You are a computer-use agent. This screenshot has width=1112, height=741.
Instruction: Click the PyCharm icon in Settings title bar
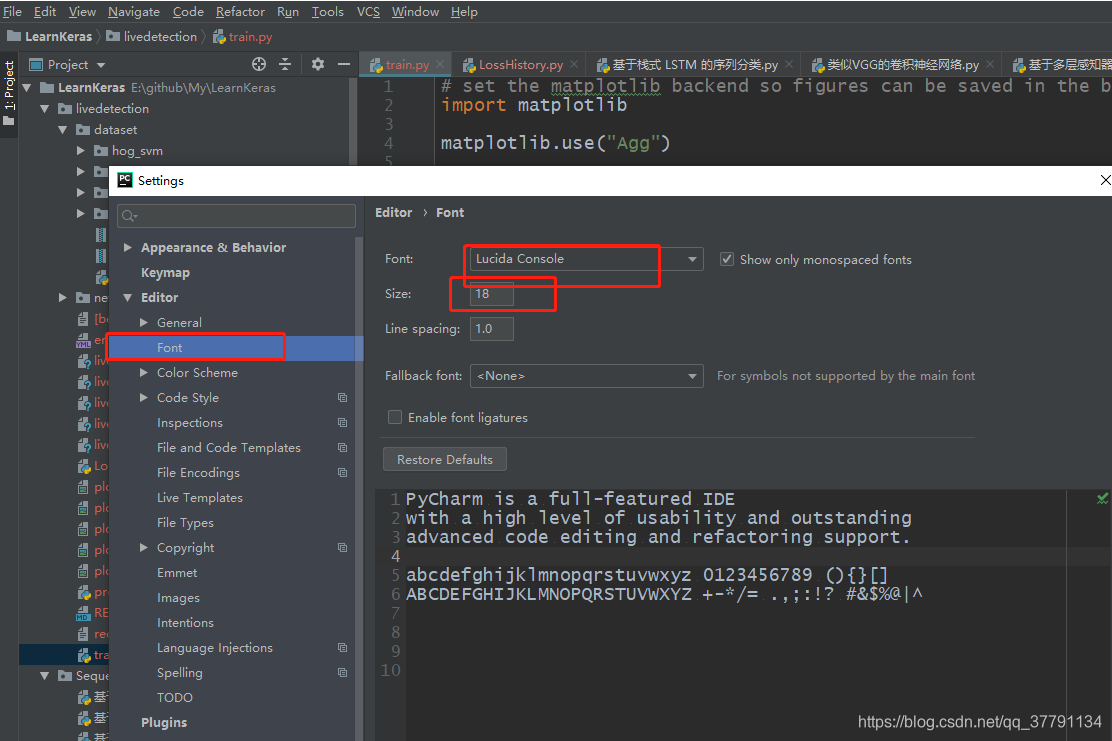click(x=125, y=180)
